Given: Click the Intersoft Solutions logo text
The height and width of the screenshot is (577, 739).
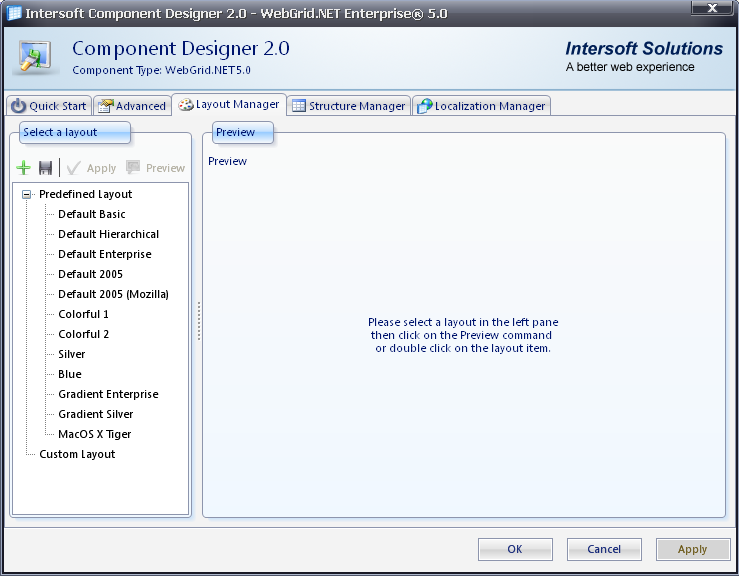Looking at the screenshot, I should [644, 49].
